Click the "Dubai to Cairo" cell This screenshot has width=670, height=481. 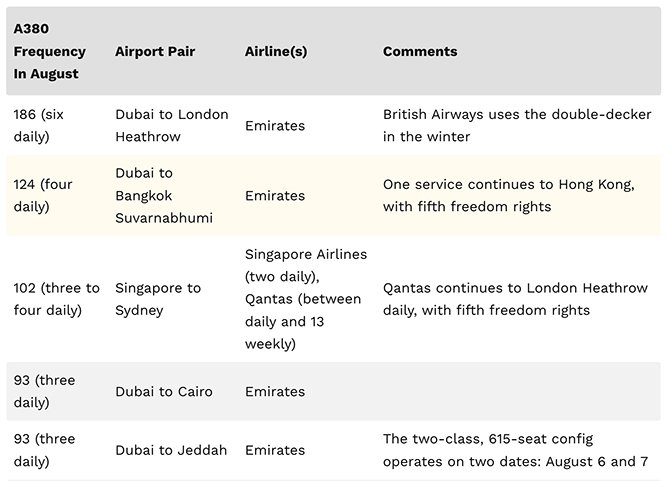tap(164, 392)
